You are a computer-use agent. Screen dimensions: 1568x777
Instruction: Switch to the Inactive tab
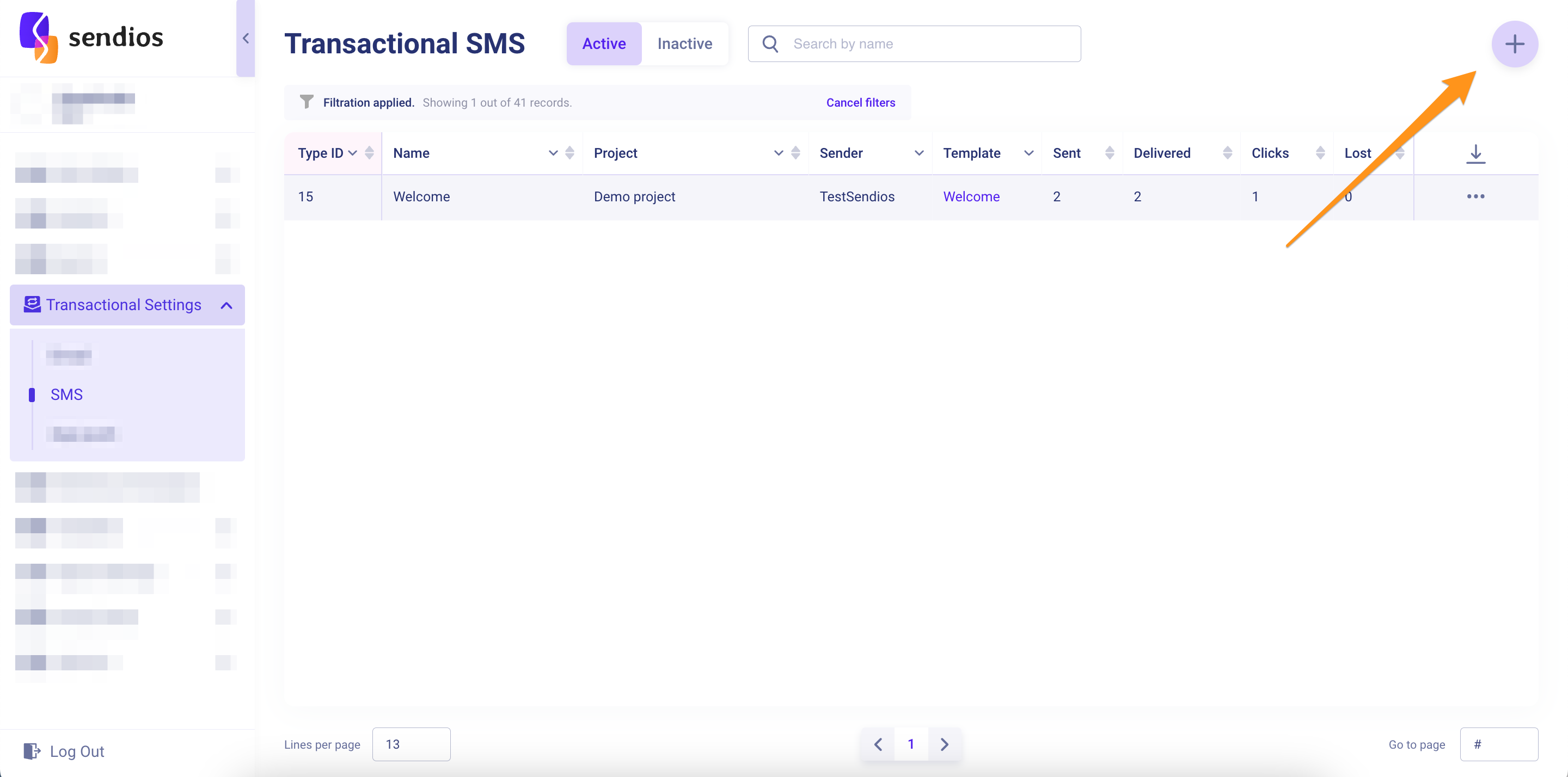684,44
